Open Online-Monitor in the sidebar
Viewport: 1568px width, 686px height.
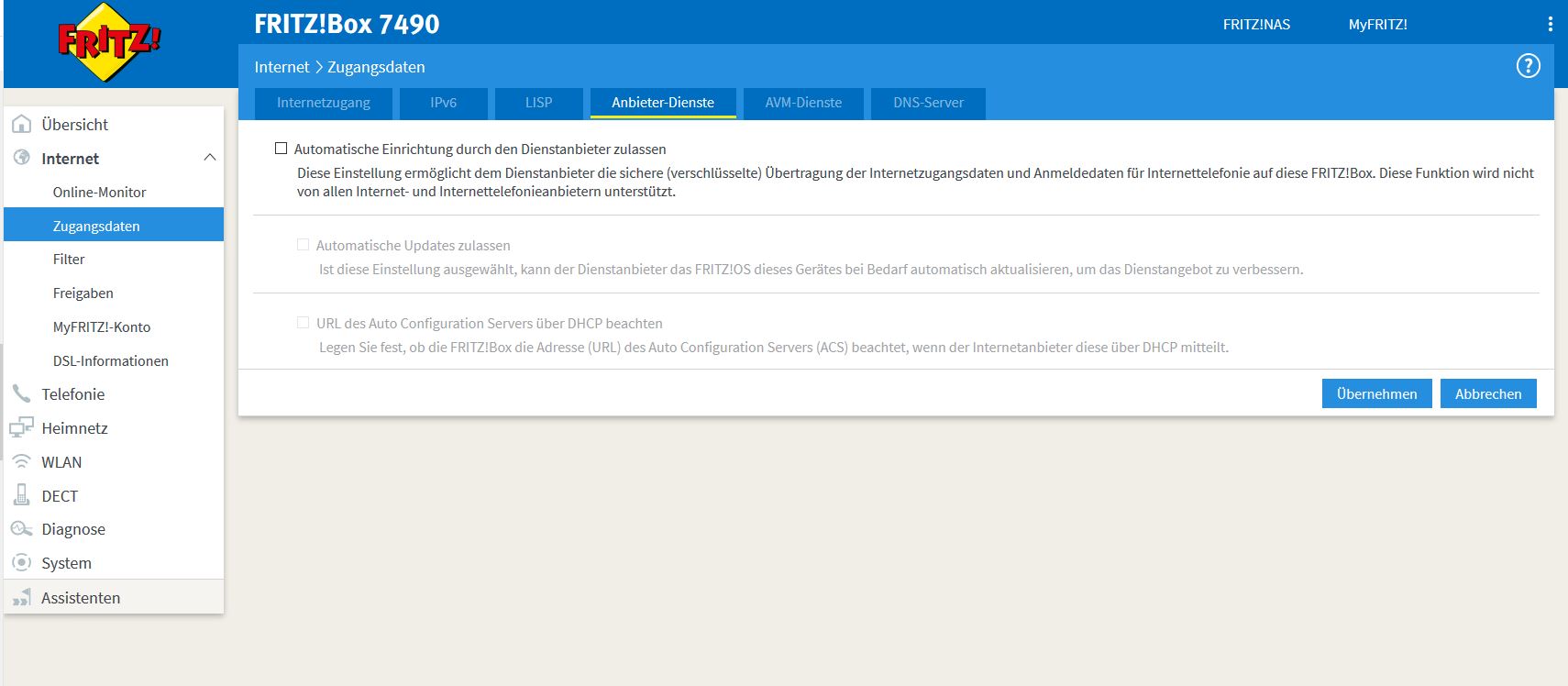coord(114,192)
